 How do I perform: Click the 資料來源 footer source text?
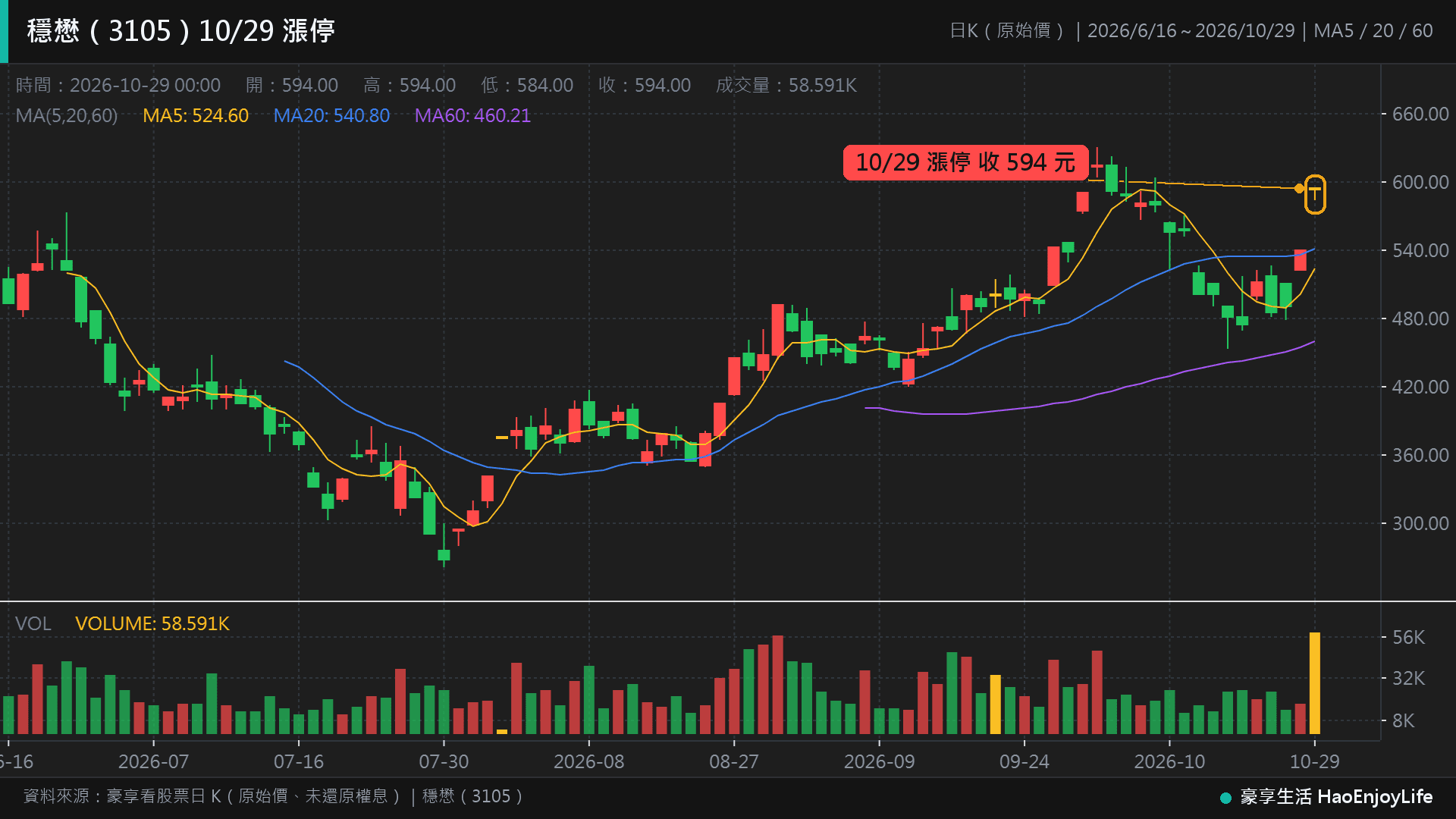tap(275, 796)
